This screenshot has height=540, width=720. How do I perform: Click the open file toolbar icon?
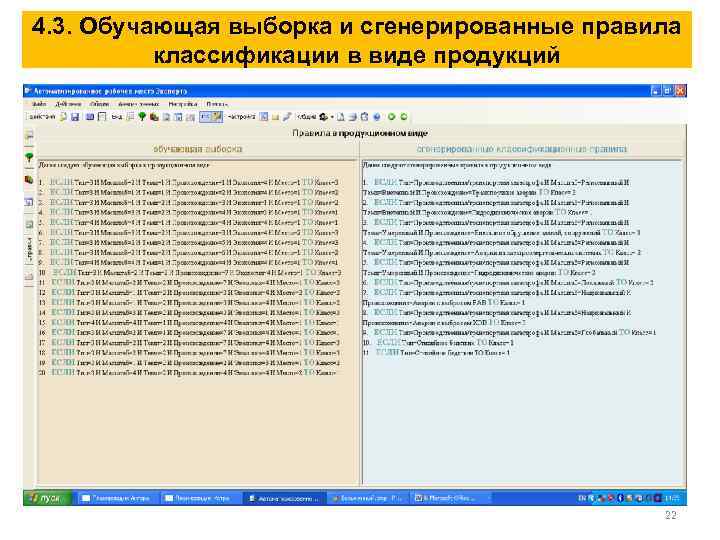(x=63, y=117)
